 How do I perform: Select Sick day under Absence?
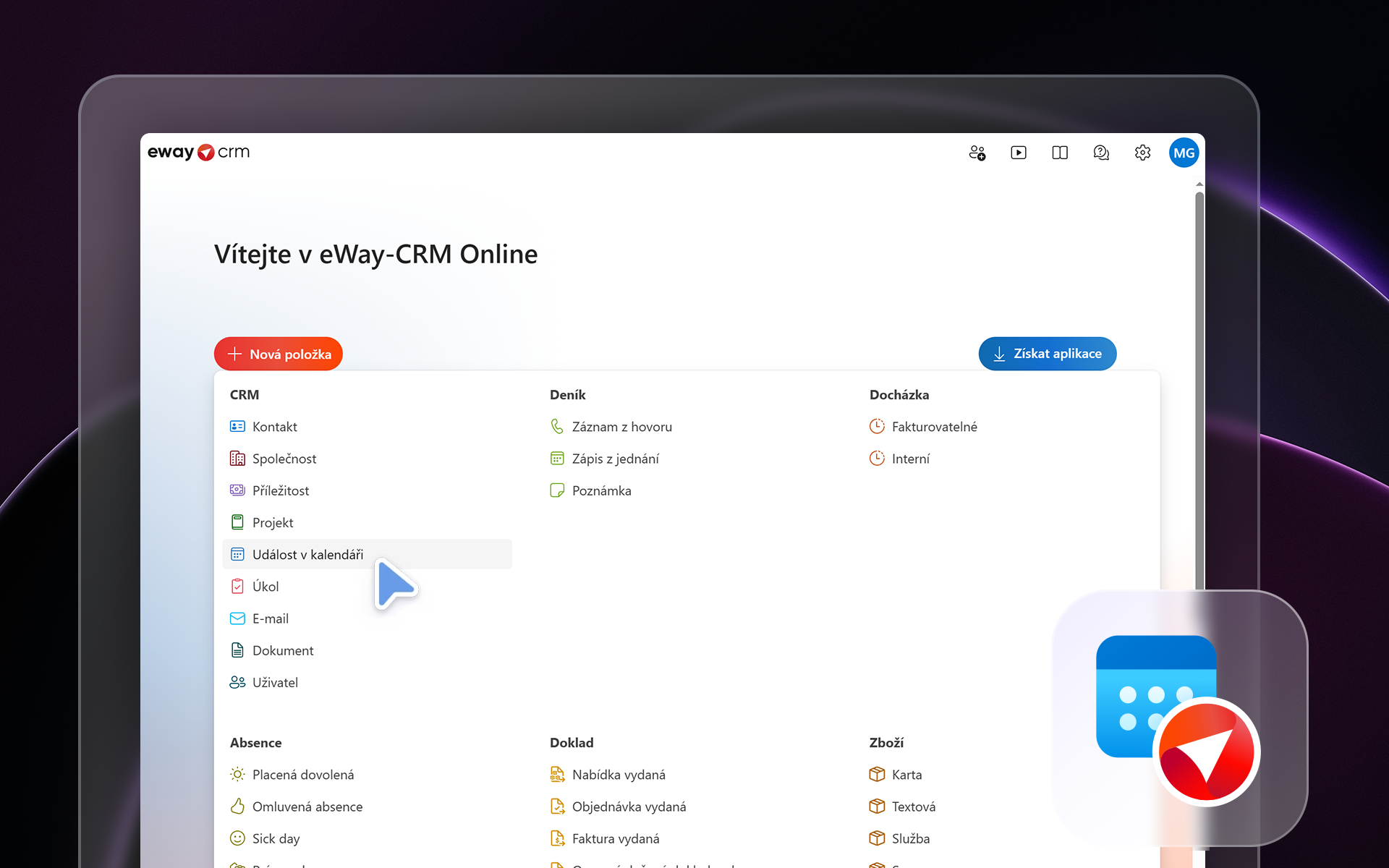(276, 838)
